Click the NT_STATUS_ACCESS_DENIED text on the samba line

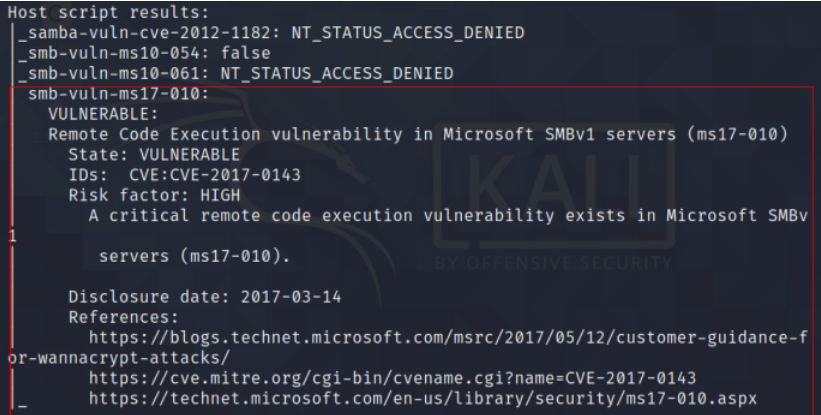(x=409, y=34)
